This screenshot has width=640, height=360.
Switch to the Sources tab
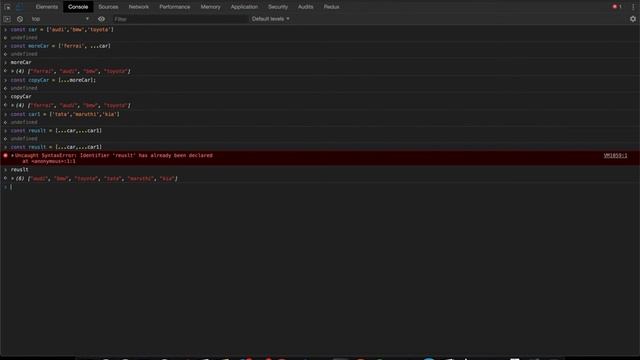tap(108, 7)
